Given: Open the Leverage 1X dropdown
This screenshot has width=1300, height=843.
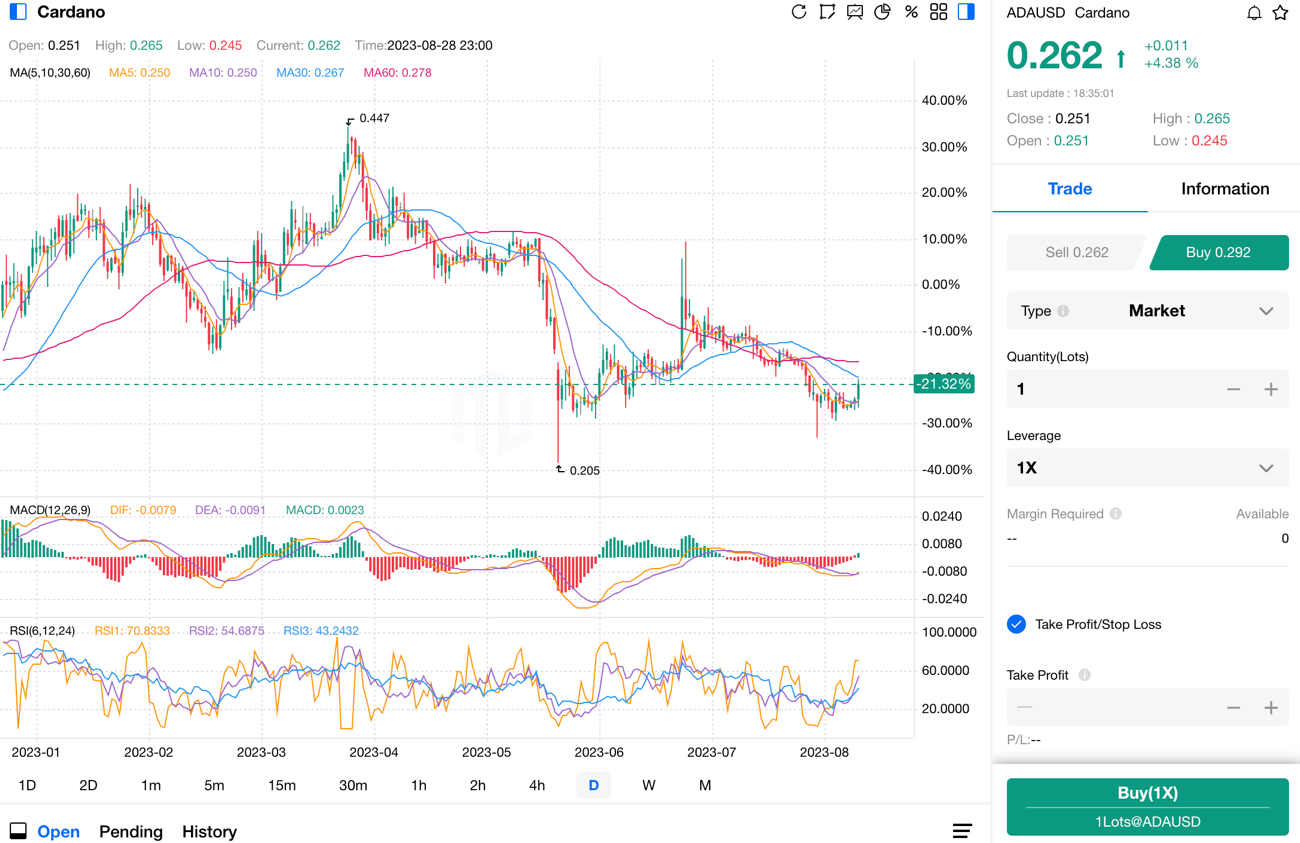Looking at the screenshot, I should pyautogui.click(x=1147, y=468).
